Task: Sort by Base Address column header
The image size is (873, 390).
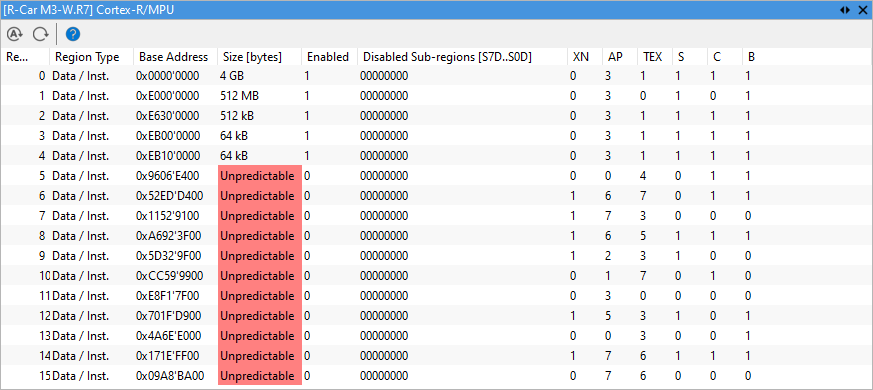Action: coord(174,57)
